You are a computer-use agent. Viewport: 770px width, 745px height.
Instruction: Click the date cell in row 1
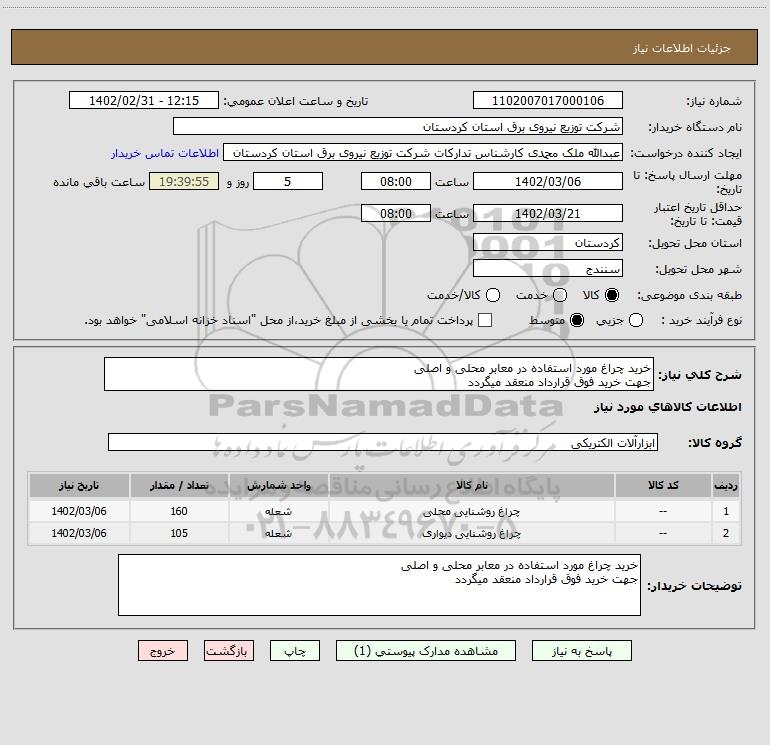point(79,511)
